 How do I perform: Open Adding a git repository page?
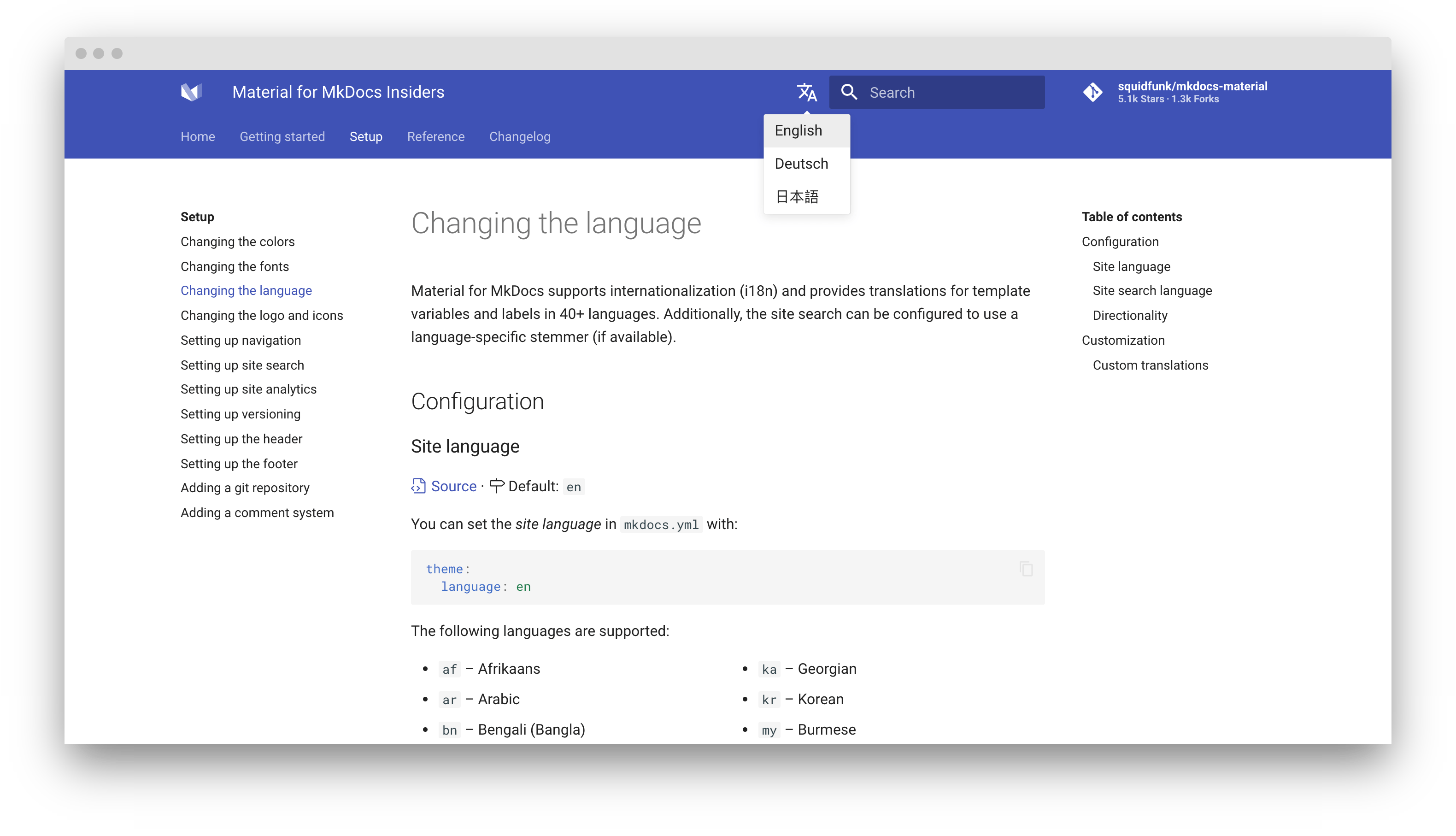pyautogui.click(x=245, y=488)
